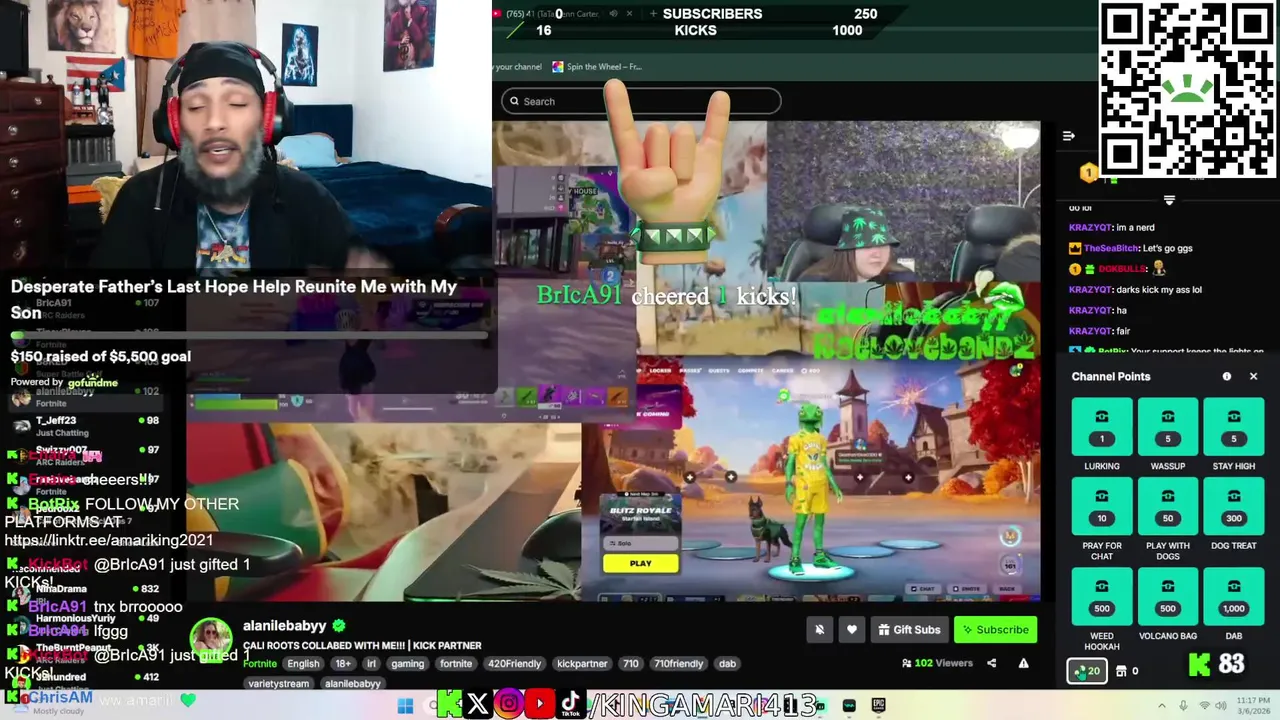The image size is (1280, 720).
Task: Click the alanilebabyy profile avatar
Action: point(211,640)
